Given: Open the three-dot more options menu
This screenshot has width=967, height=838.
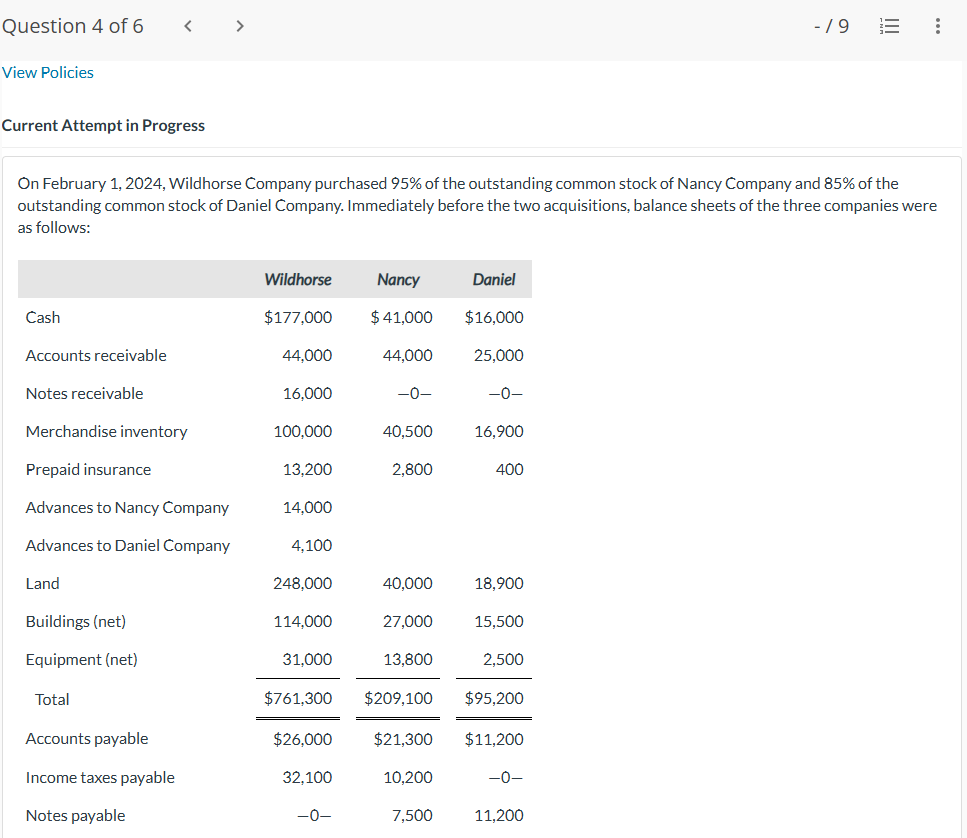Looking at the screenshot, I should 937,26.
